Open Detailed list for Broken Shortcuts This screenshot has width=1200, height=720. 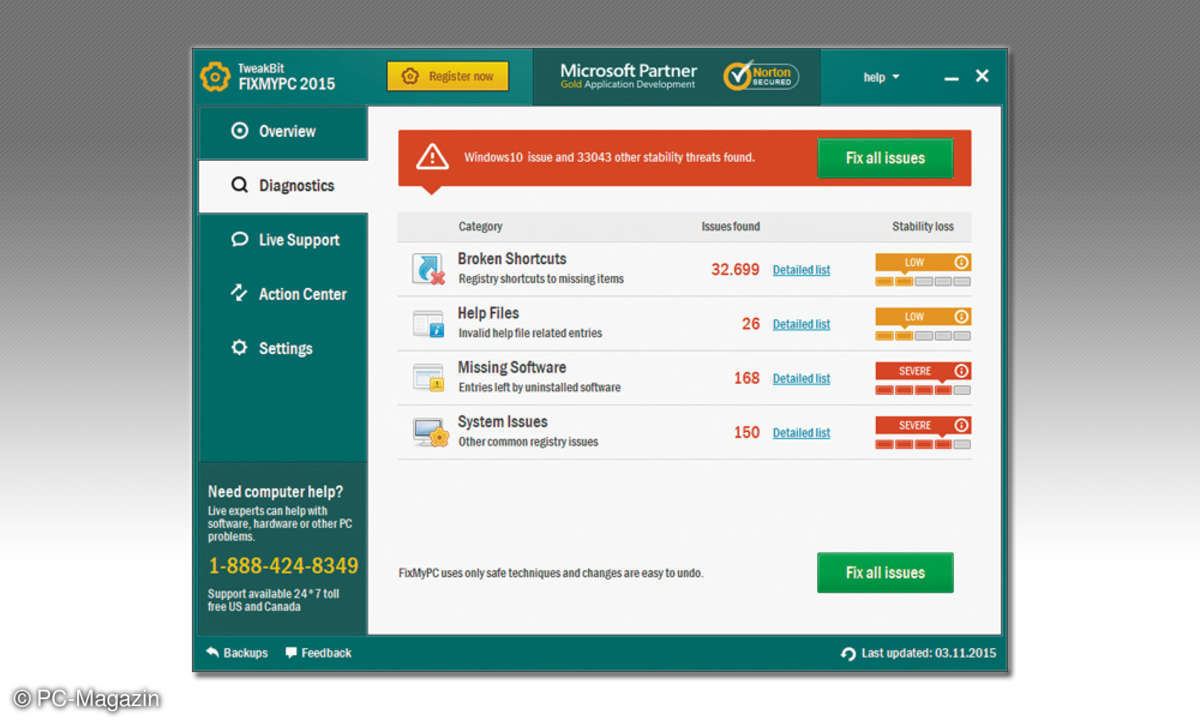coord(801,270)
